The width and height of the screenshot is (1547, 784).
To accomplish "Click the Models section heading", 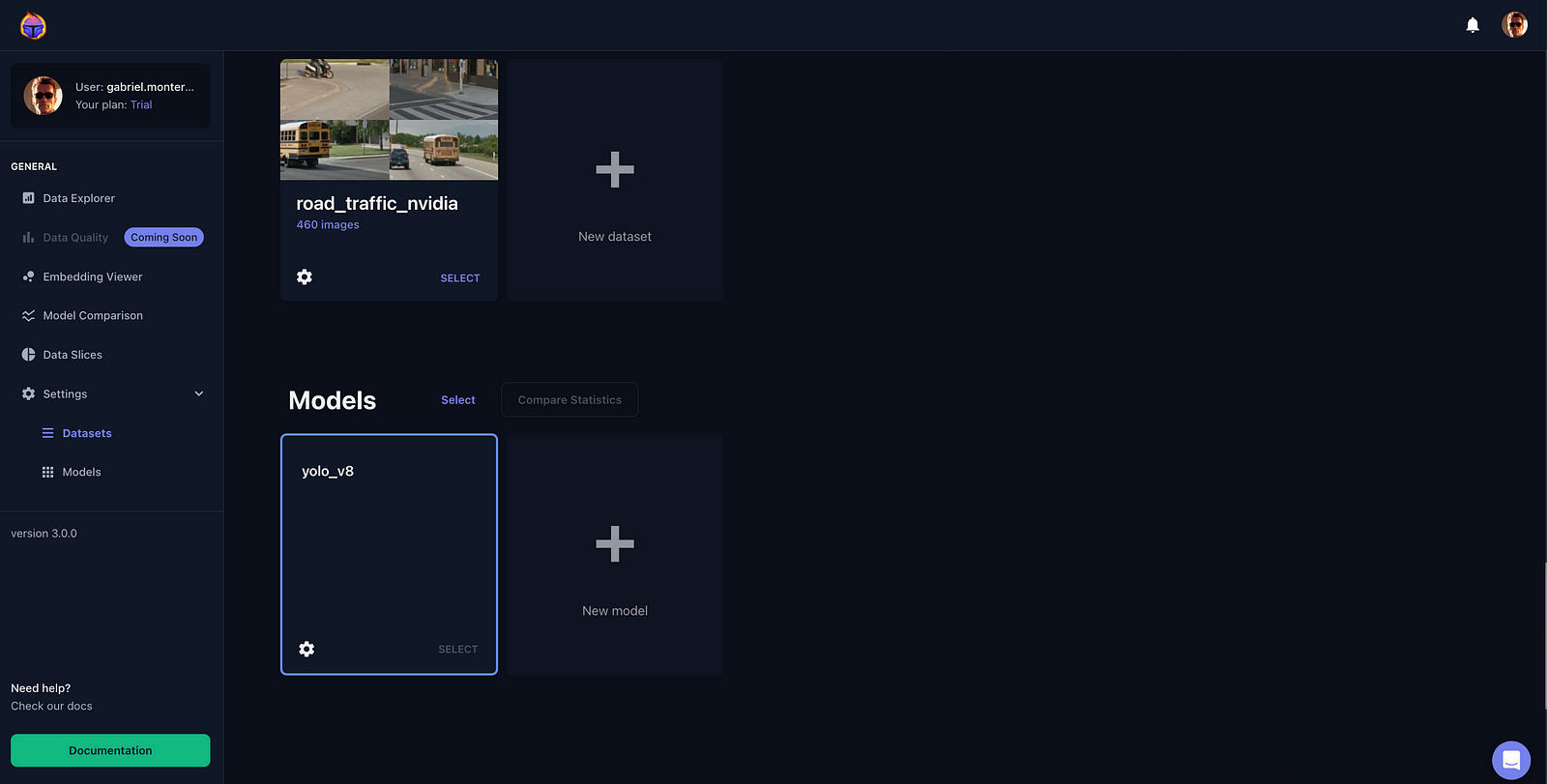I will point(333,400).
